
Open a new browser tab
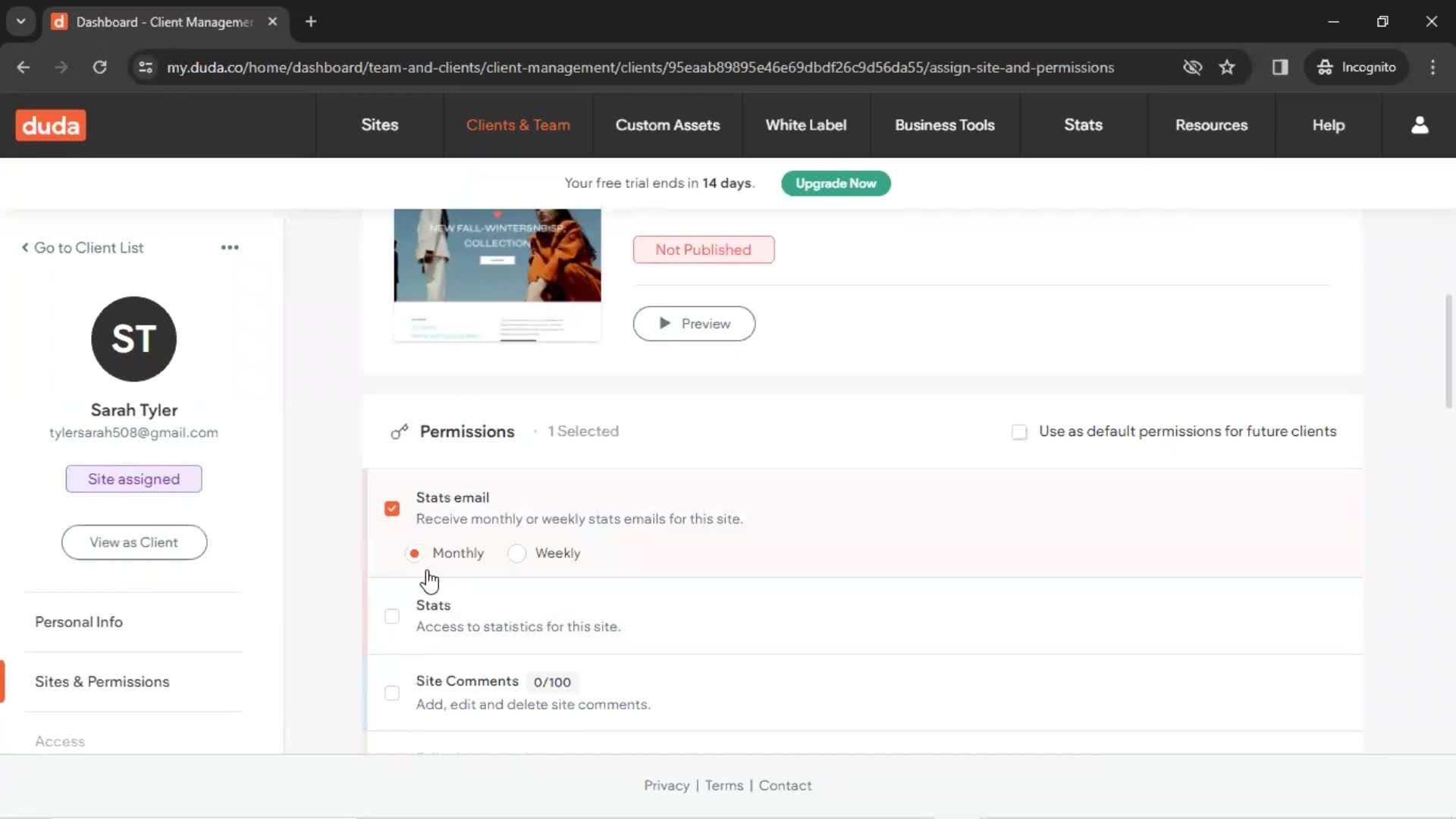point(311,21)
